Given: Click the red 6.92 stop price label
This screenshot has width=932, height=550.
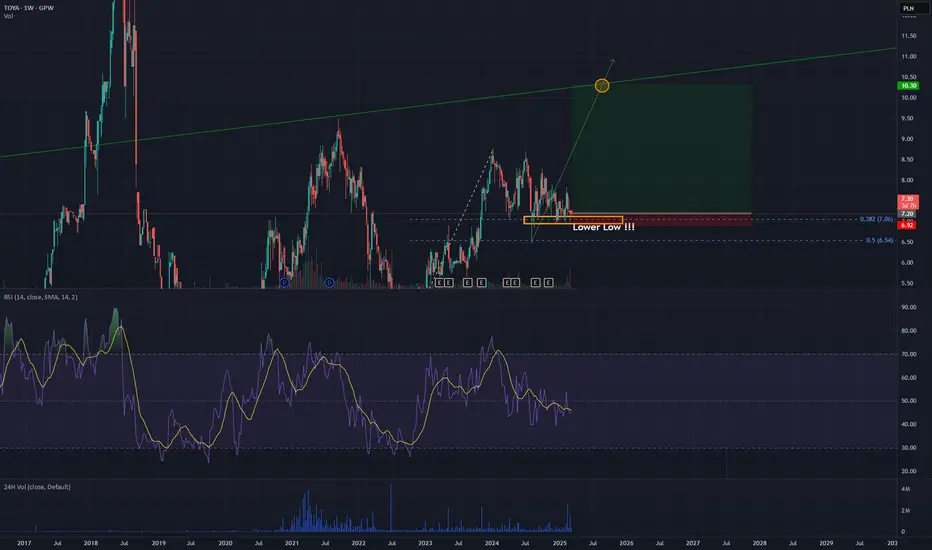Looking at the screenshot, I should pos(907,225).
